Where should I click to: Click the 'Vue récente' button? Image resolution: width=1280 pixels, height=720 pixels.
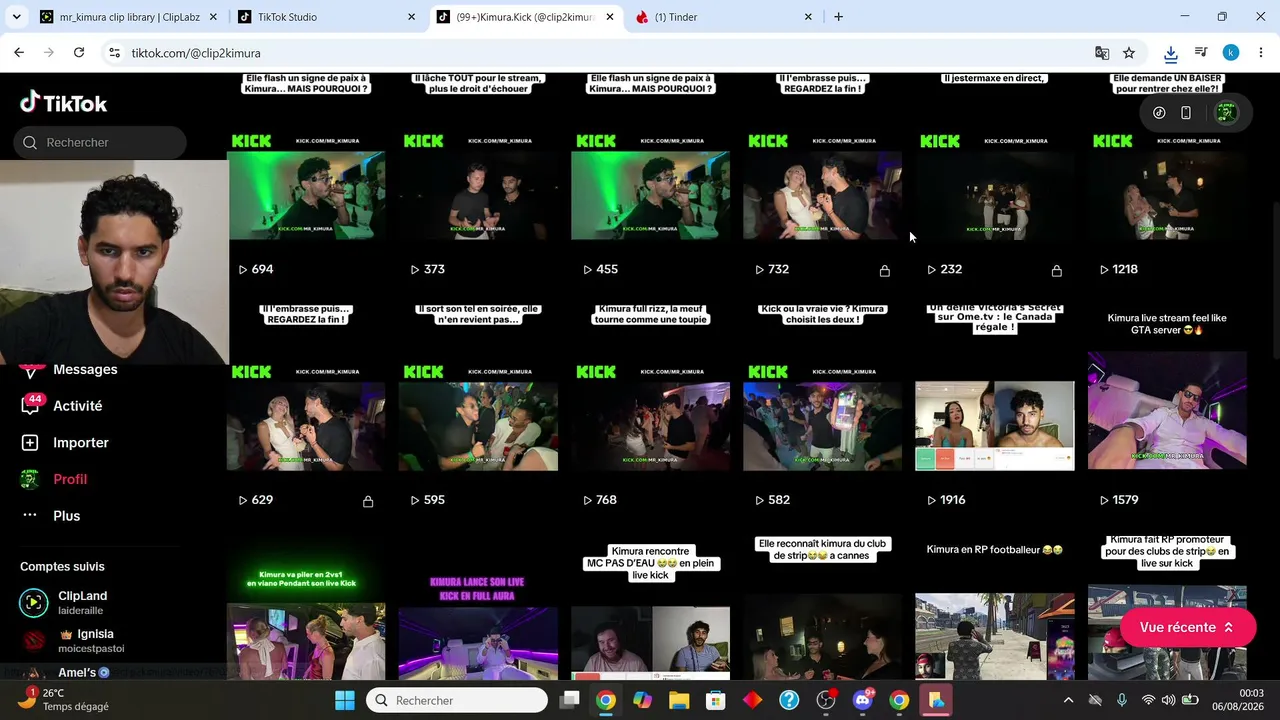[x=1187, y=627]
